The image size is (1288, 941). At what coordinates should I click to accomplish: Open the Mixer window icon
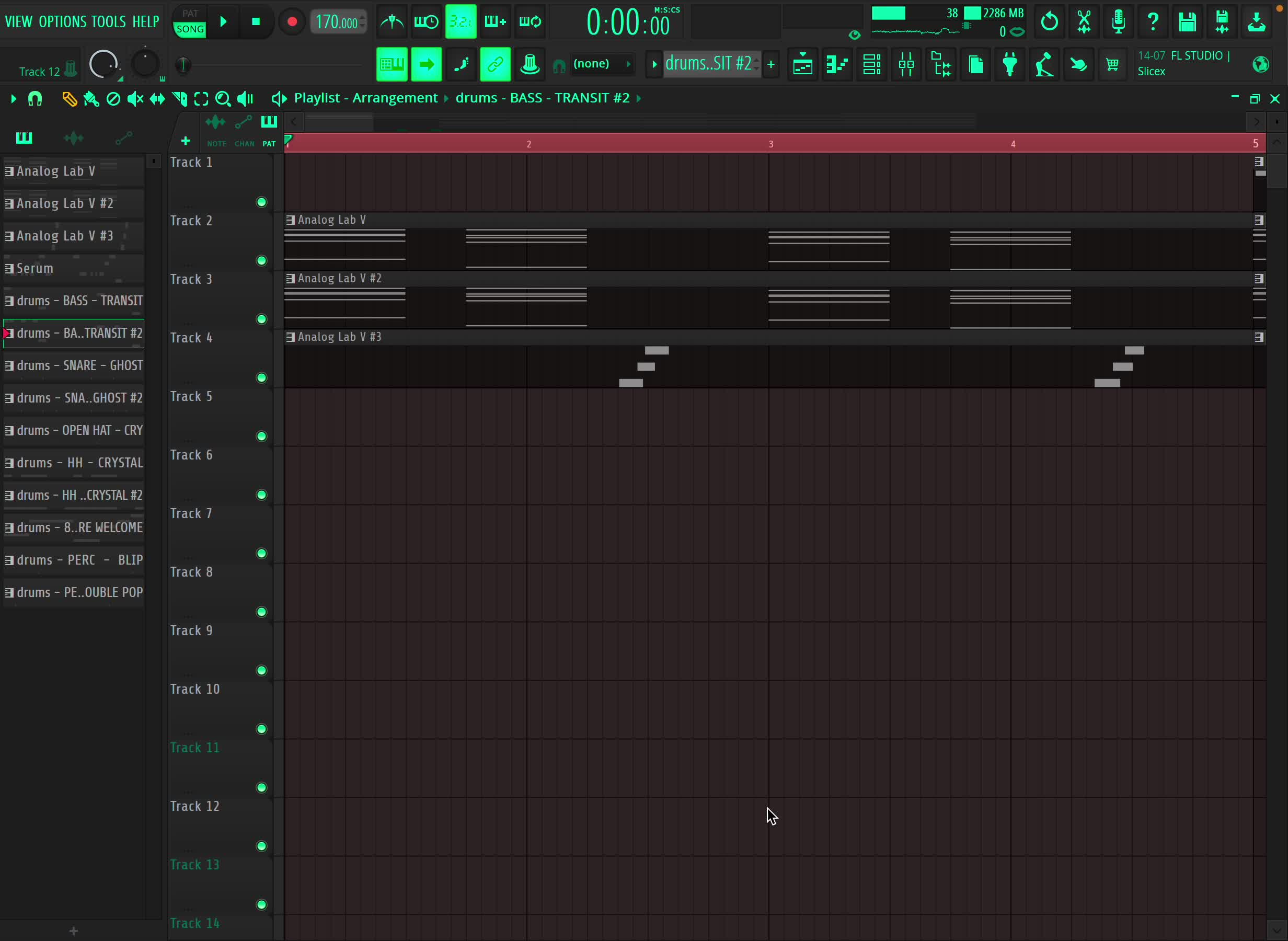tap(906, 64)
